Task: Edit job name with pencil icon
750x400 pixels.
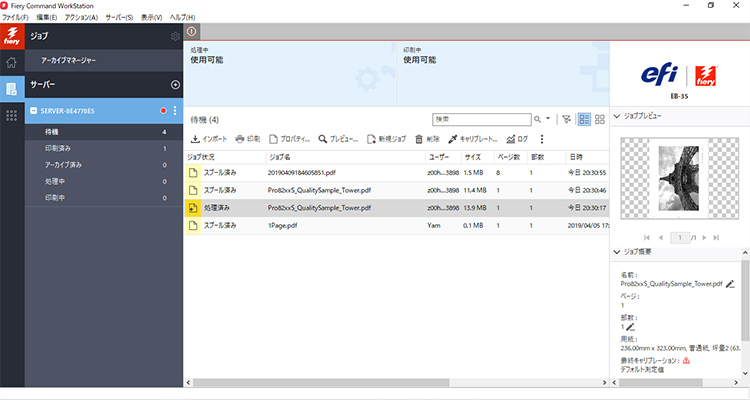Action: pyautogui.click(x=730, y=284)
